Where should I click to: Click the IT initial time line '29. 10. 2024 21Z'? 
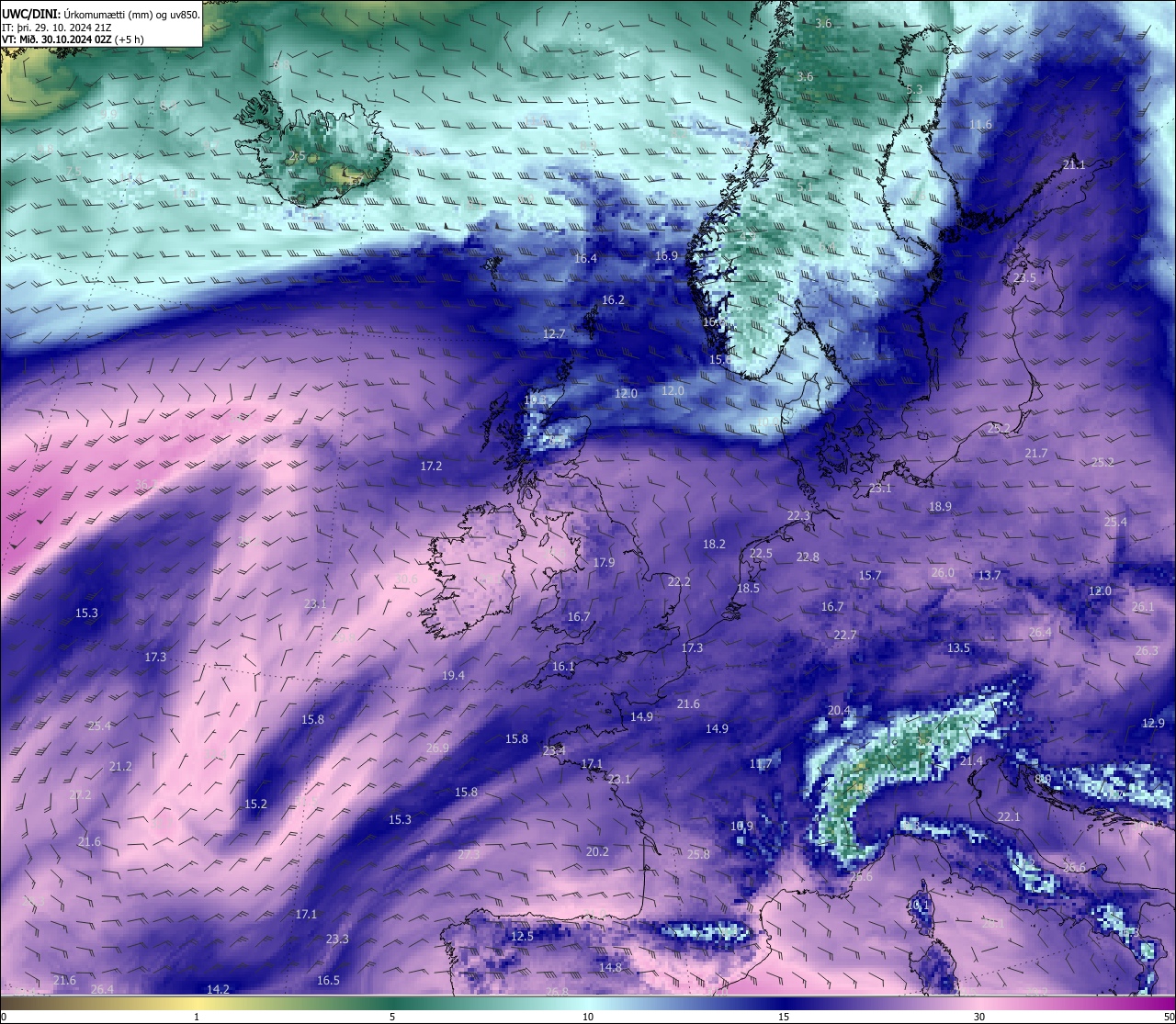click(x=73, y=27)
